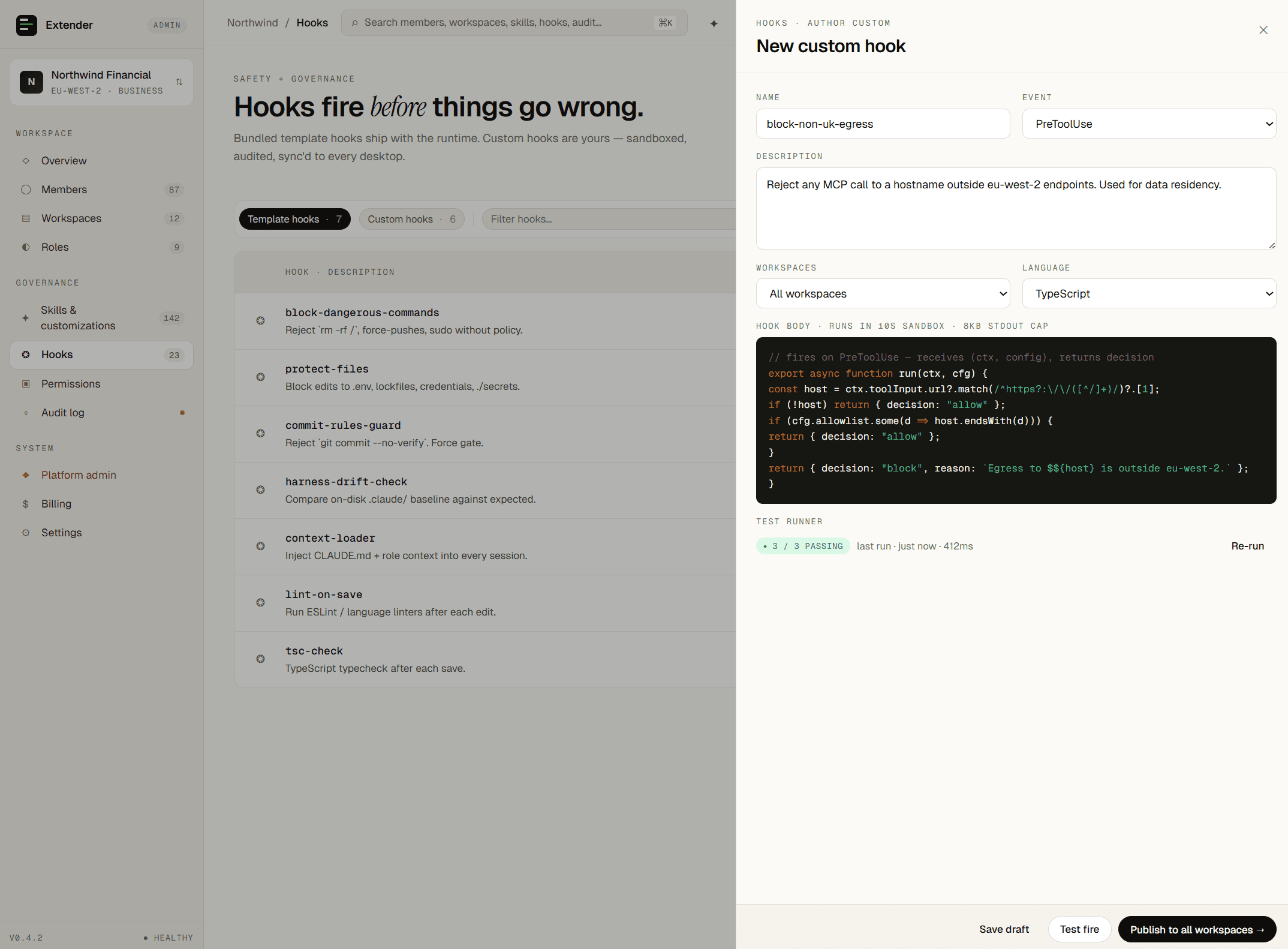
Task: Click the Billing dollar icon
Action: click(26, 504)
